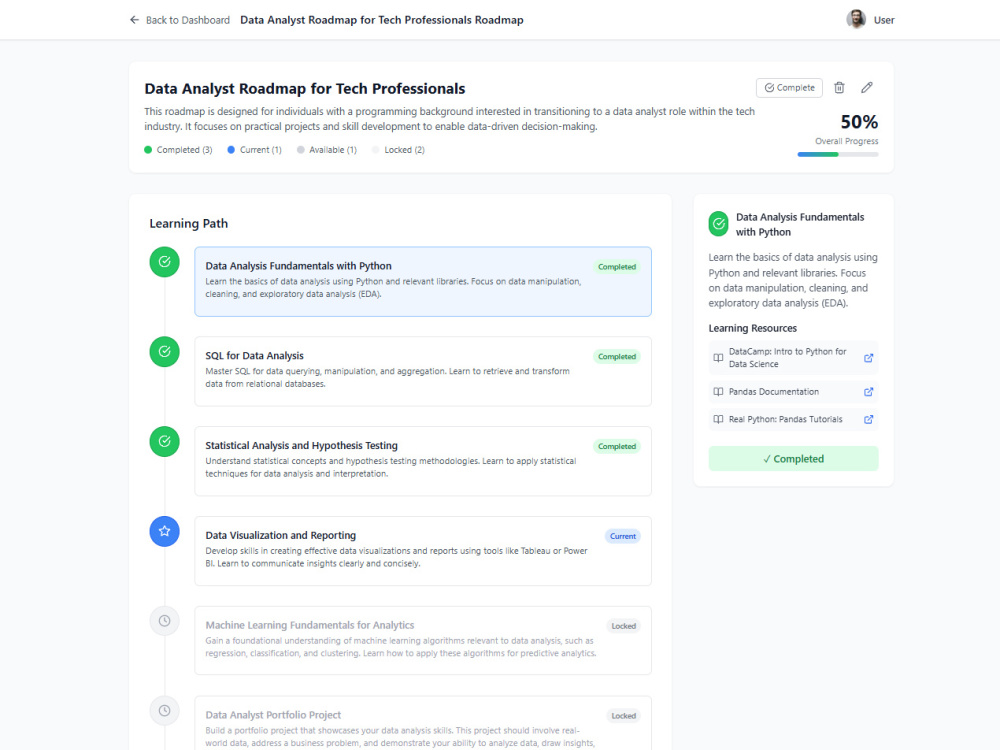Click the Completed (3) legend entry
The height and width of the screenshot is (750, 1000).
click(178, 150)
